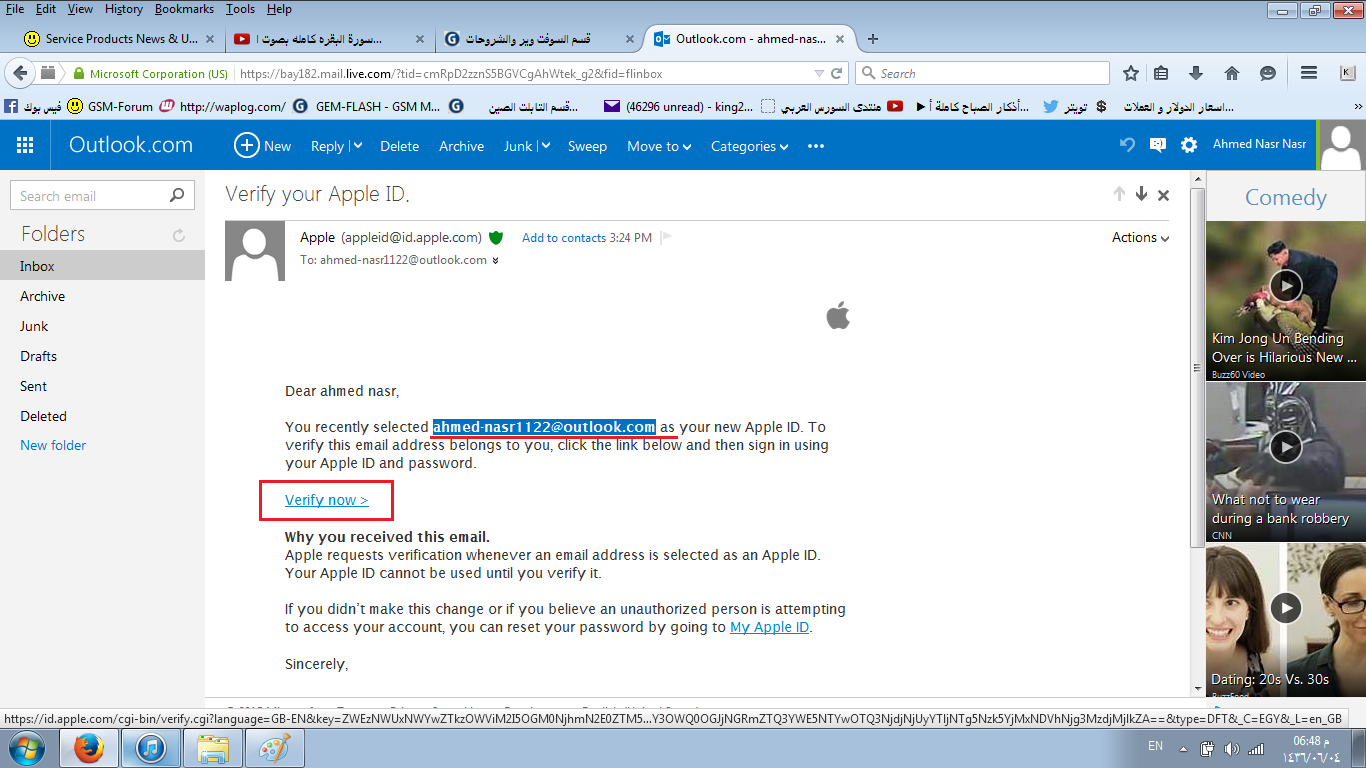Image resolution: width=1366 pixels, height=768 pixels.
Task: Open Windows Explorer from the taskbar
Action: 212,748
